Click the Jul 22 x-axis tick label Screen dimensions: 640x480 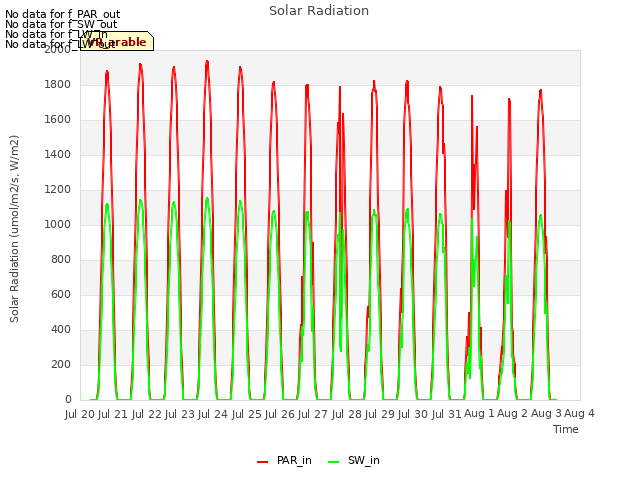[146, 414]
